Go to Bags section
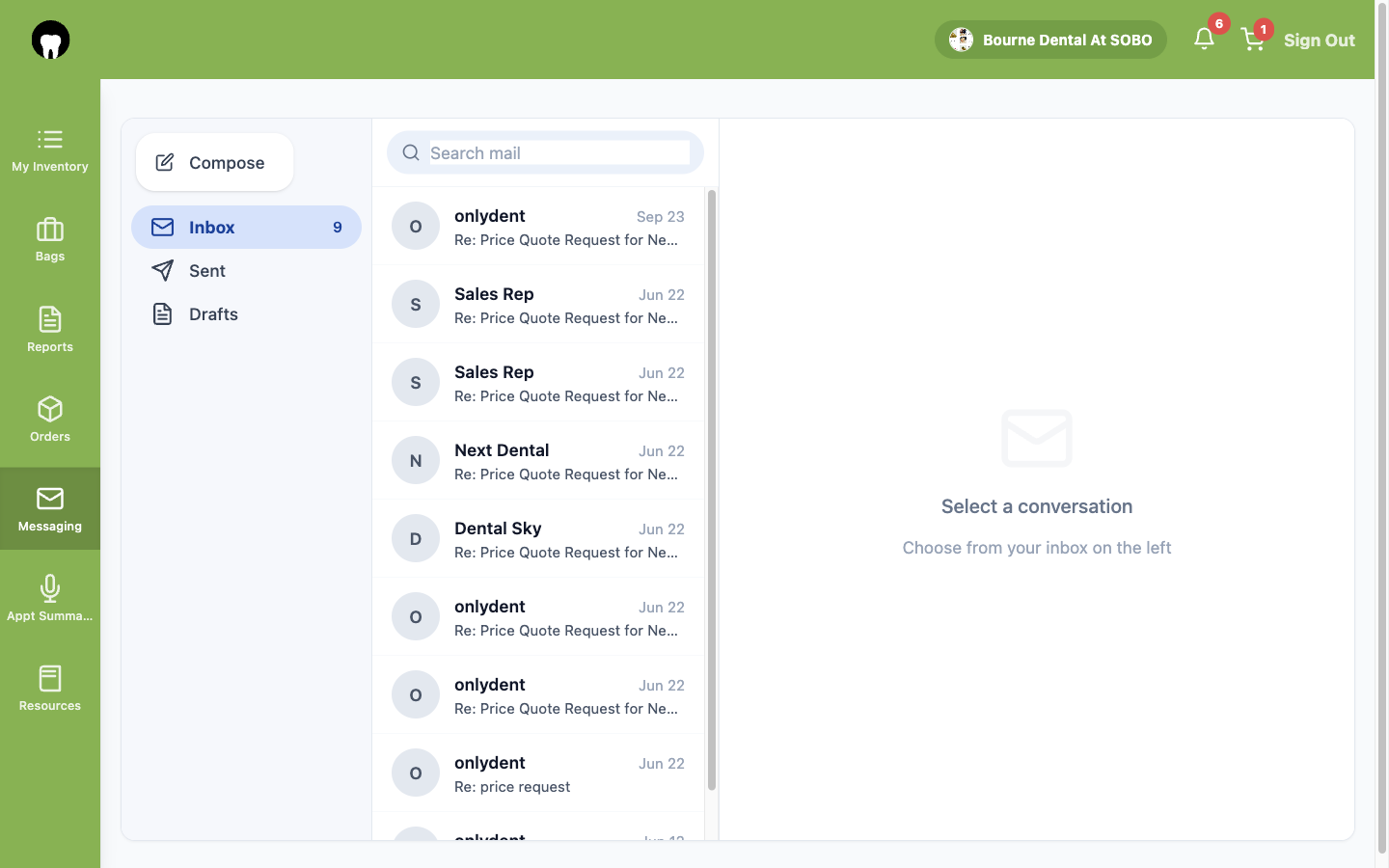This screenshot has height=868, width=1389. pyautogui.click(x=50, y=240)
